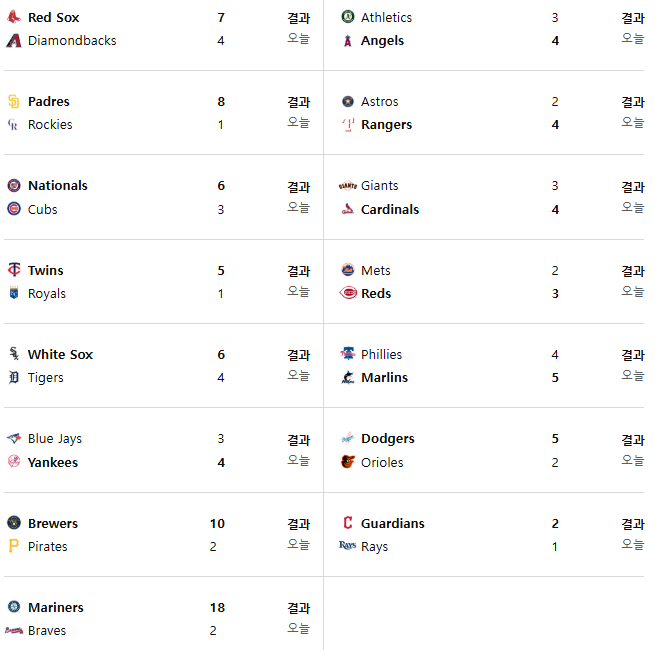Click the Marlins team logo
This screenshot has width=657, height=650.
point(348,377)
